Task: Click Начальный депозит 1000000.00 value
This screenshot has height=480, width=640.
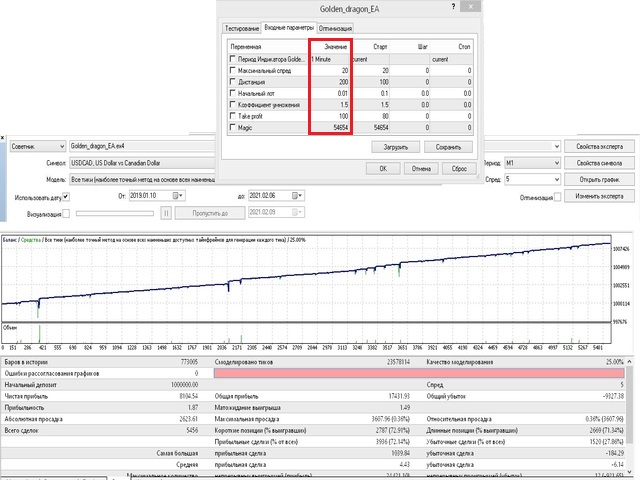Action: (184, 384)
